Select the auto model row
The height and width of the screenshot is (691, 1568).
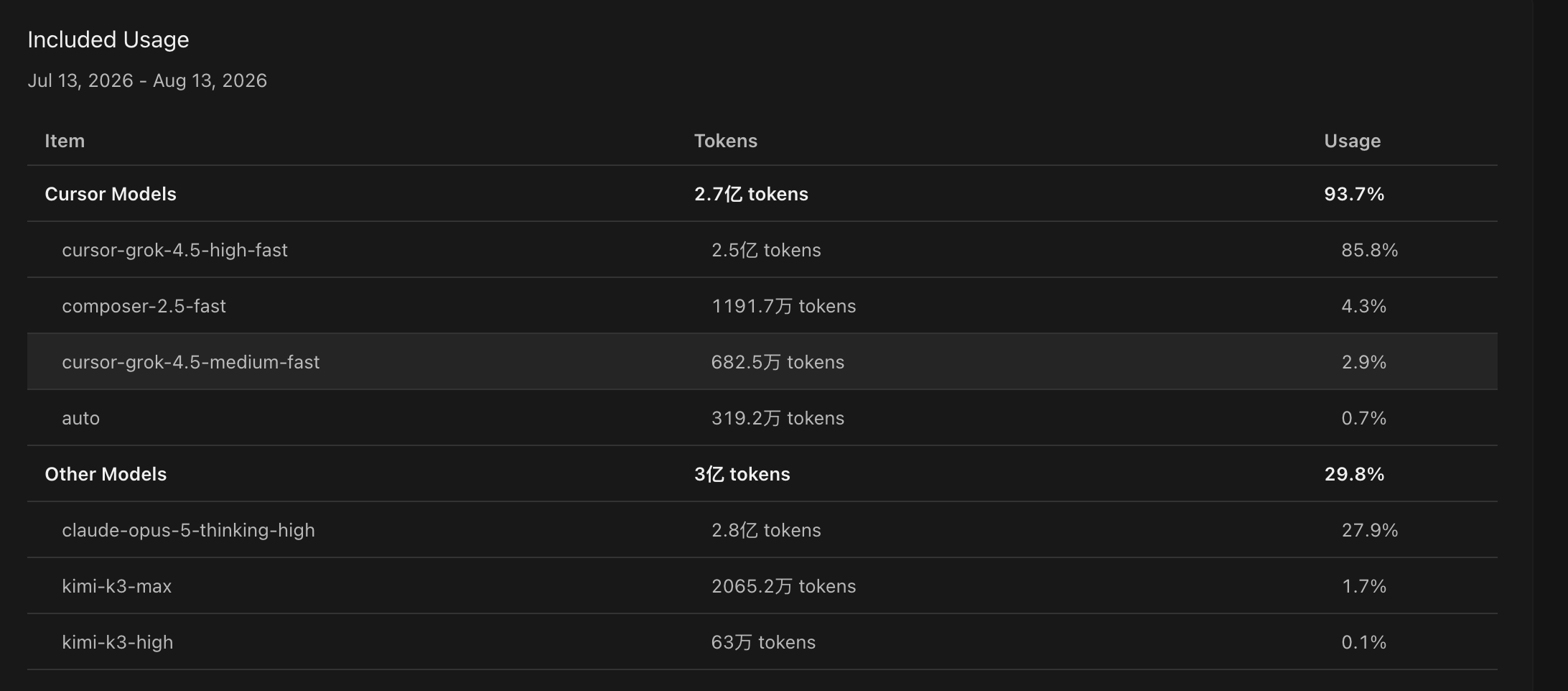pyautogui.click(x=762, y=418)
